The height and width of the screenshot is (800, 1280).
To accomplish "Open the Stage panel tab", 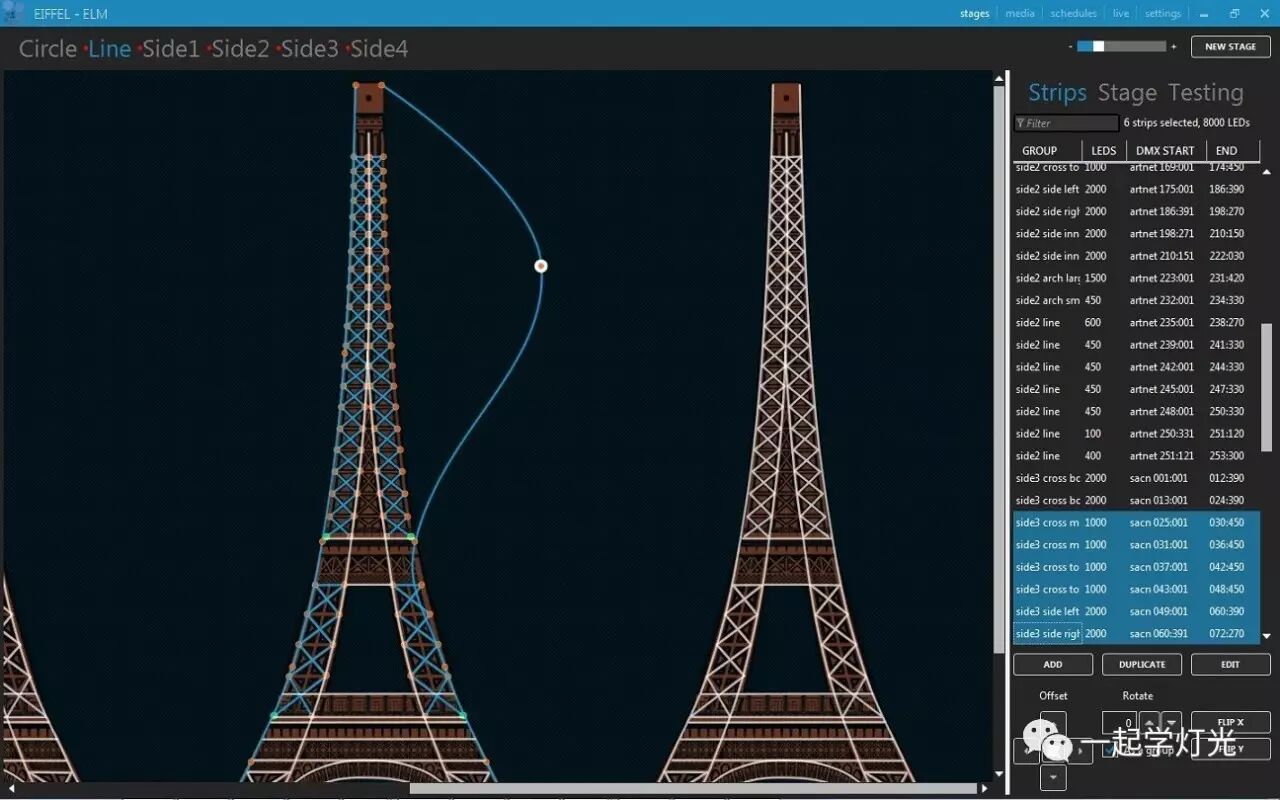I will 1127,93.
